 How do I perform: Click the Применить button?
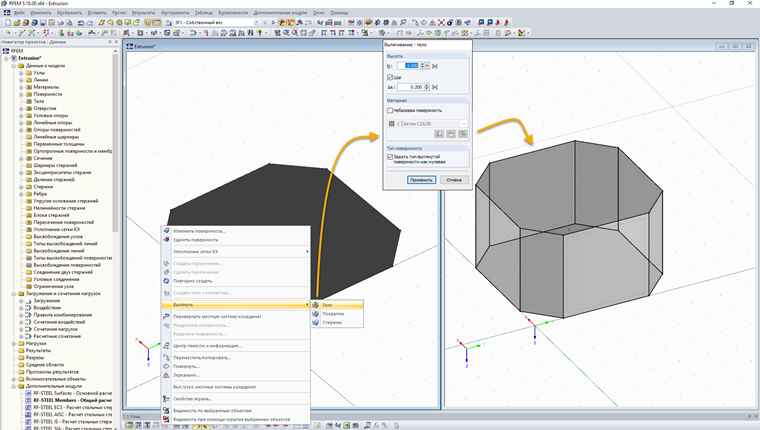click(x=421, y=180)
